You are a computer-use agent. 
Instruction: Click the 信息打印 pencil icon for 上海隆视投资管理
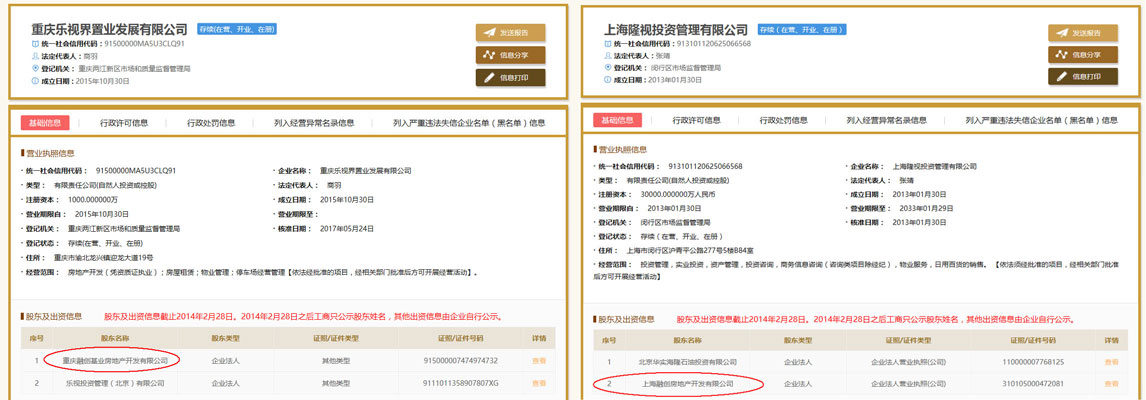1061,76
